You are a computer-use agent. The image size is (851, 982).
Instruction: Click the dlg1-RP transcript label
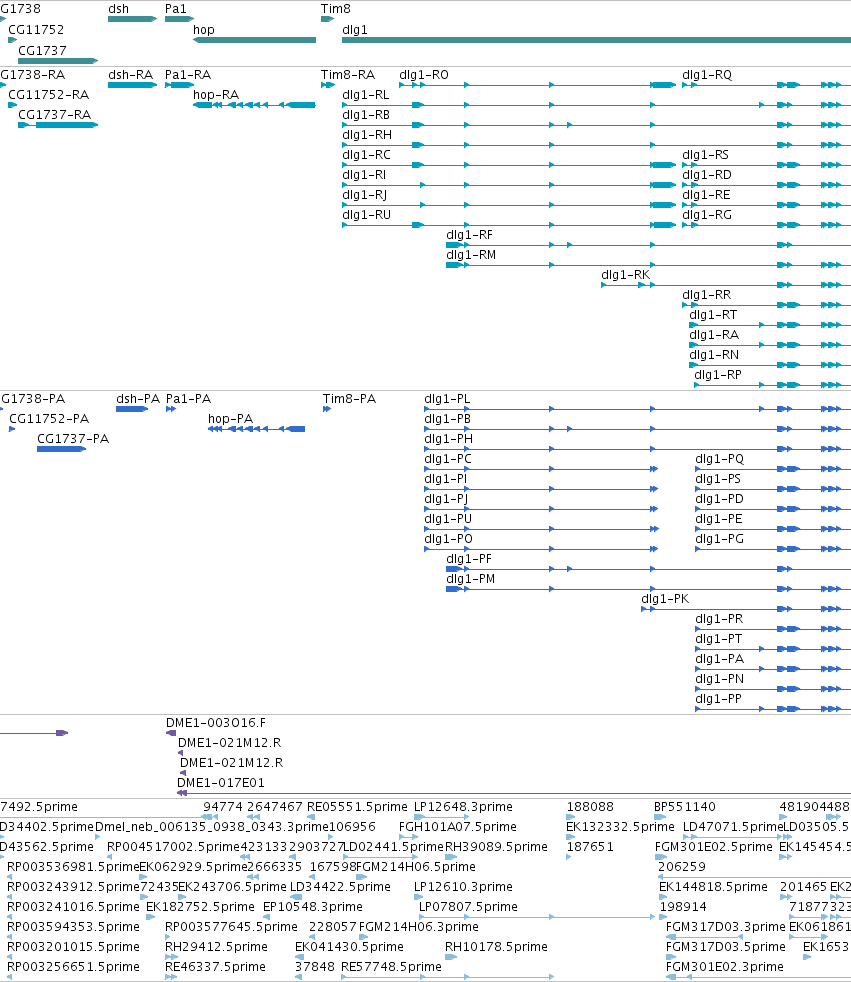pos(718,375)
